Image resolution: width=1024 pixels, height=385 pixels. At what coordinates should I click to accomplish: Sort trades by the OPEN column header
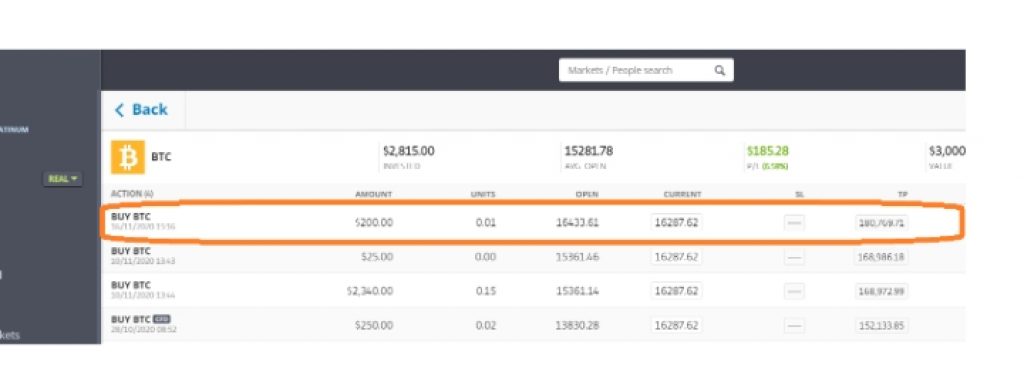[x=587, y=194]
